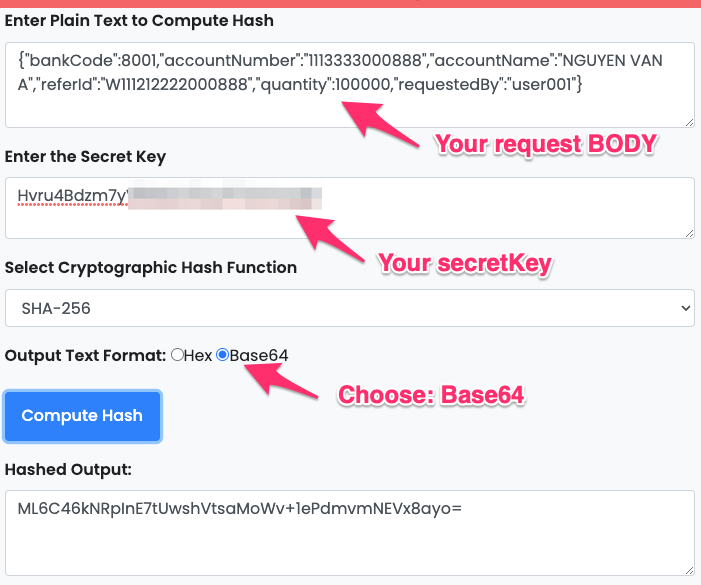This screenshot has width=701, height=585.
Task: Click into the secret key text field
Action: pyautogui.click(x=350, y=207)
